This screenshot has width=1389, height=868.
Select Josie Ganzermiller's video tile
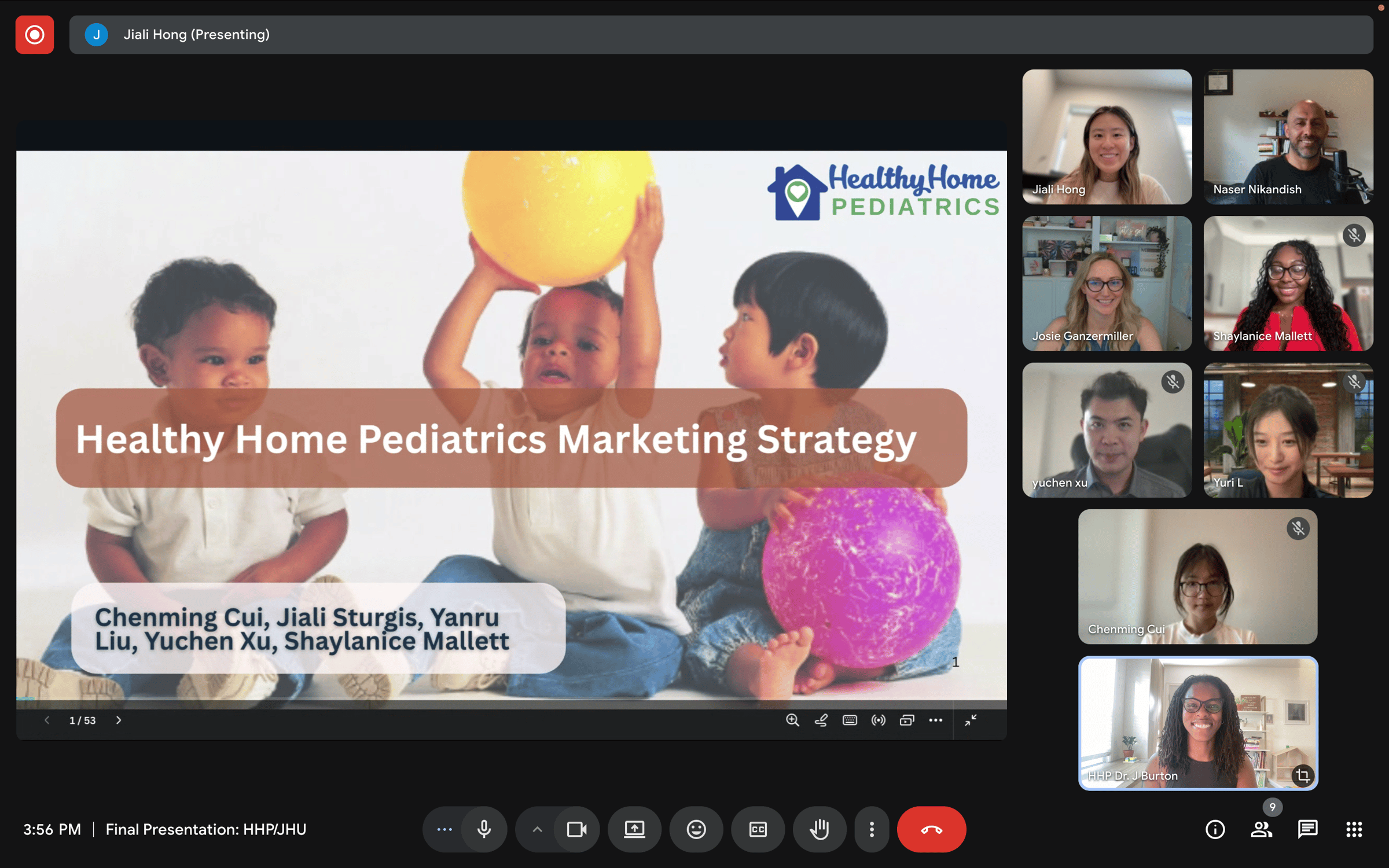[1107, 284]
